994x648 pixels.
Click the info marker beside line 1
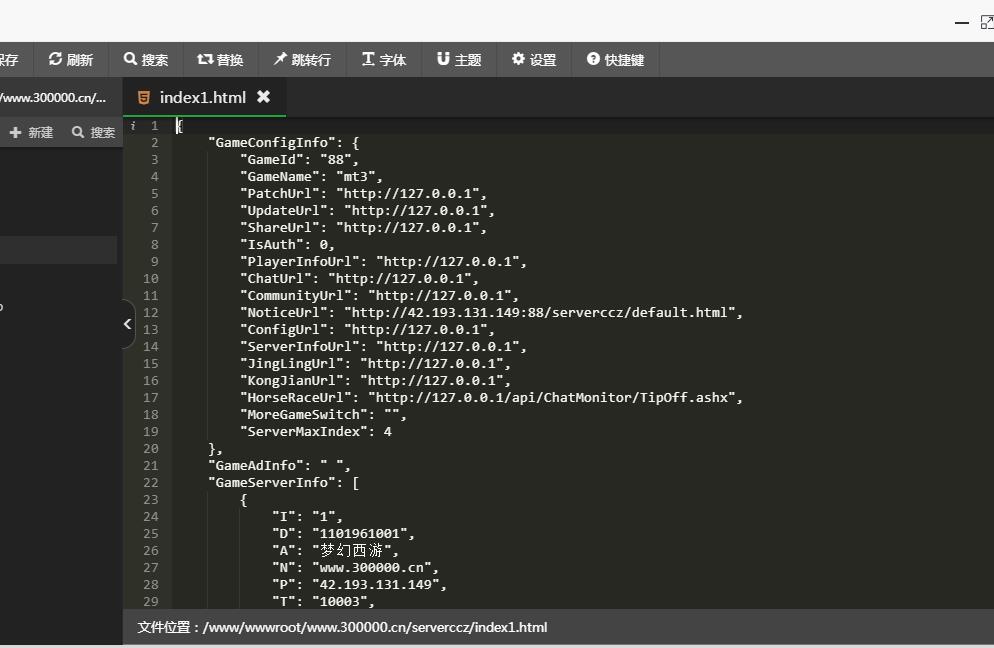pos(133,126)
